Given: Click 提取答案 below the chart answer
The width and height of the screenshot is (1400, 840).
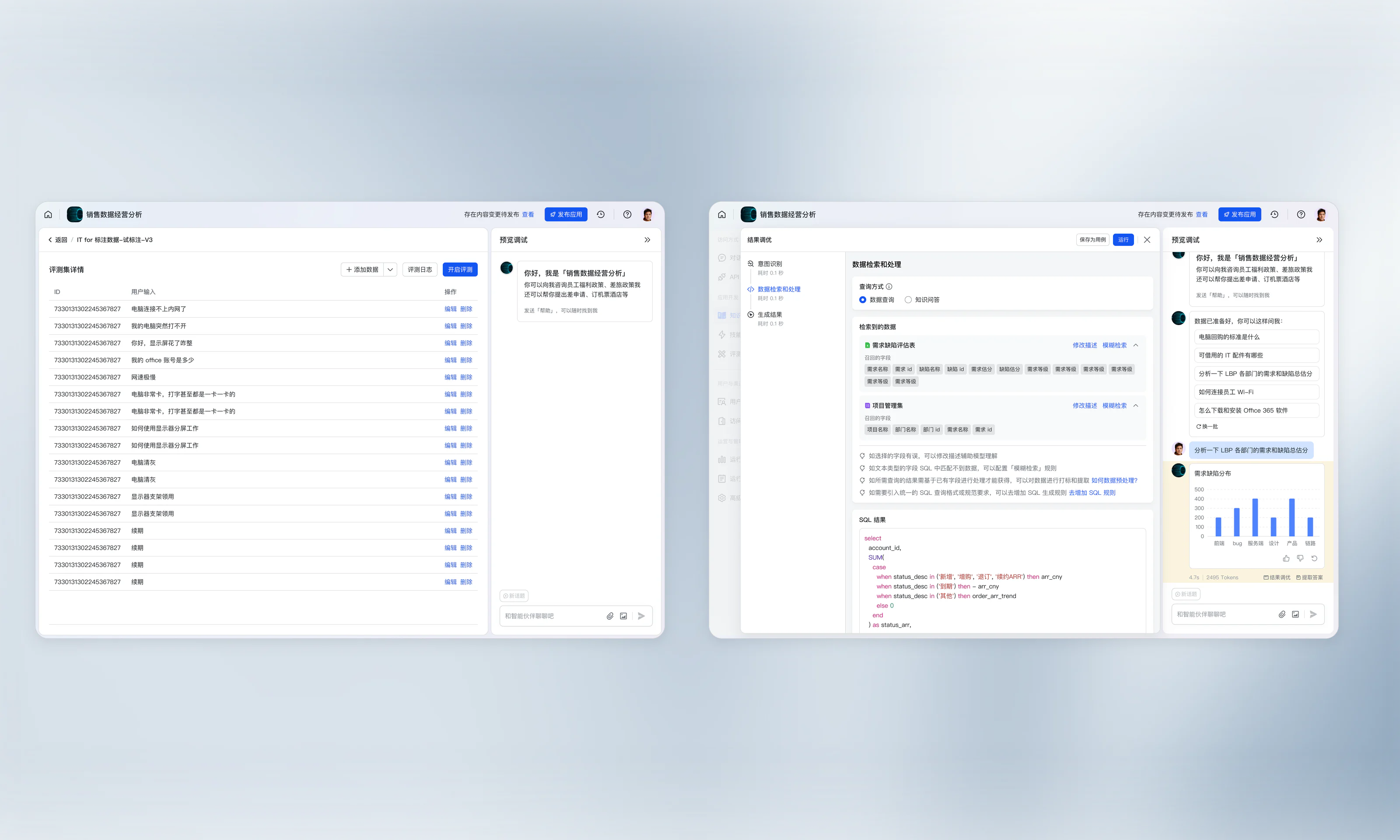Looking at the screenshot, I should (x=1309, y=577).
